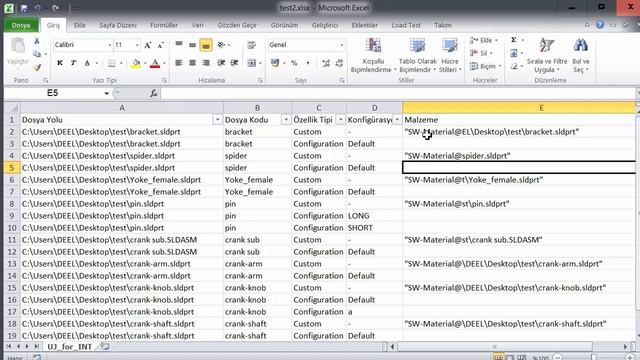The image size is (640, 360).
Task: Select the UJ_for_INT sheet tab
Action: point(69,347)
